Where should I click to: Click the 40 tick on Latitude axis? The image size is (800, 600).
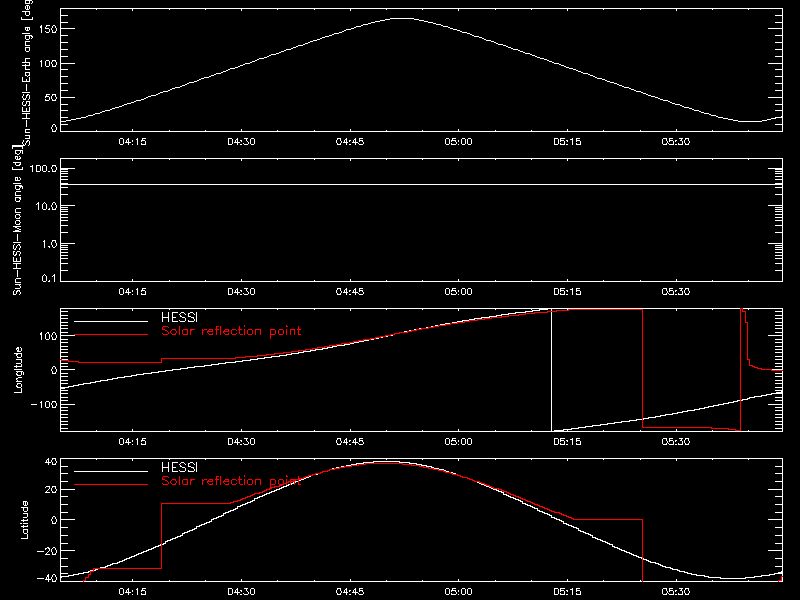pos(51,462)
